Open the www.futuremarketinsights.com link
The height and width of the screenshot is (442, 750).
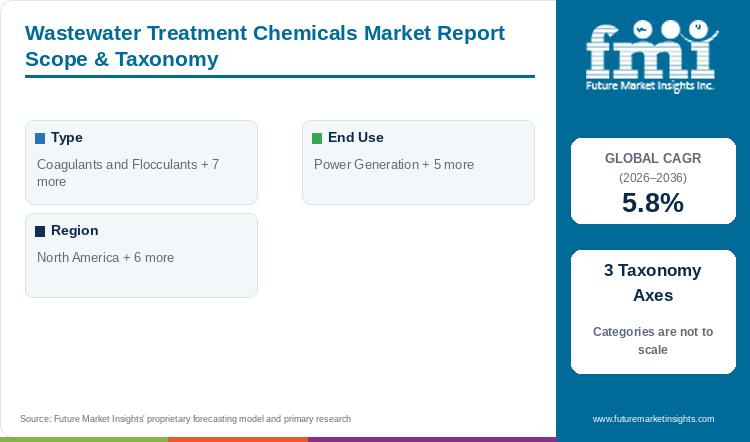[653, 419]
